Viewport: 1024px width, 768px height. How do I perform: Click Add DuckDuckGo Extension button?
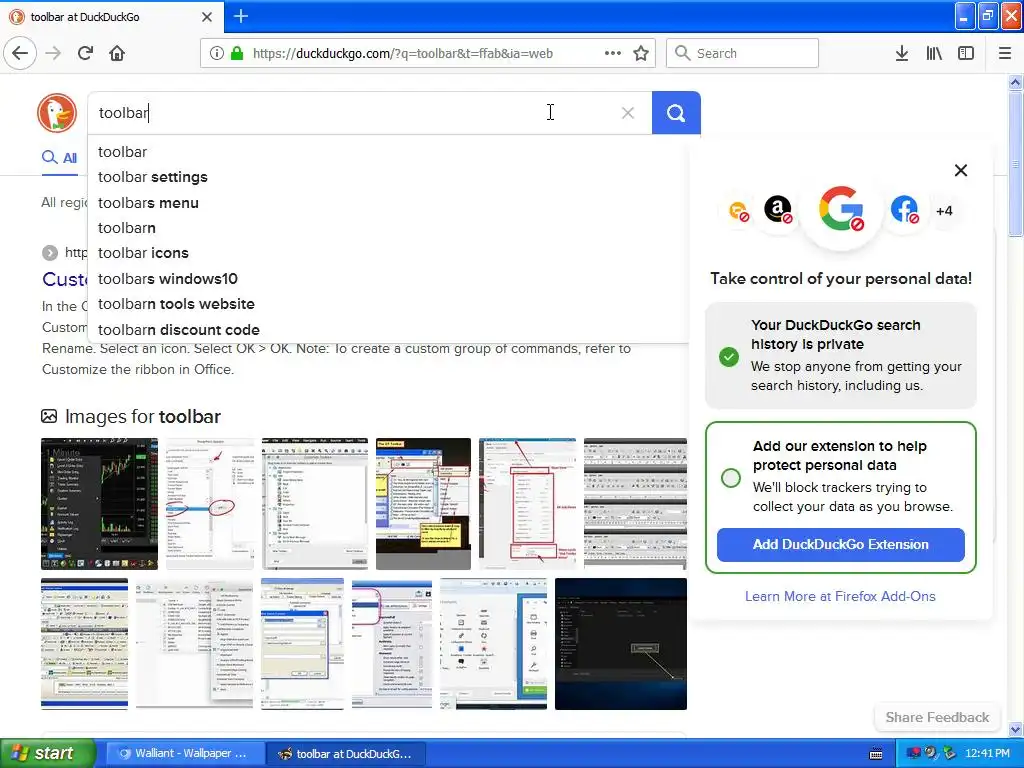pos(840,545)
